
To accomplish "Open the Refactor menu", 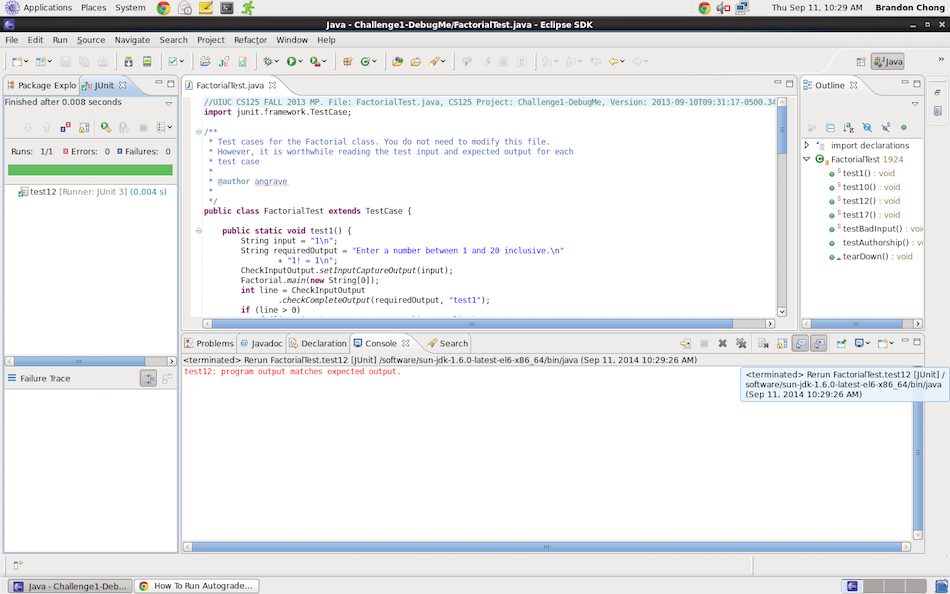I will point(251,40).
